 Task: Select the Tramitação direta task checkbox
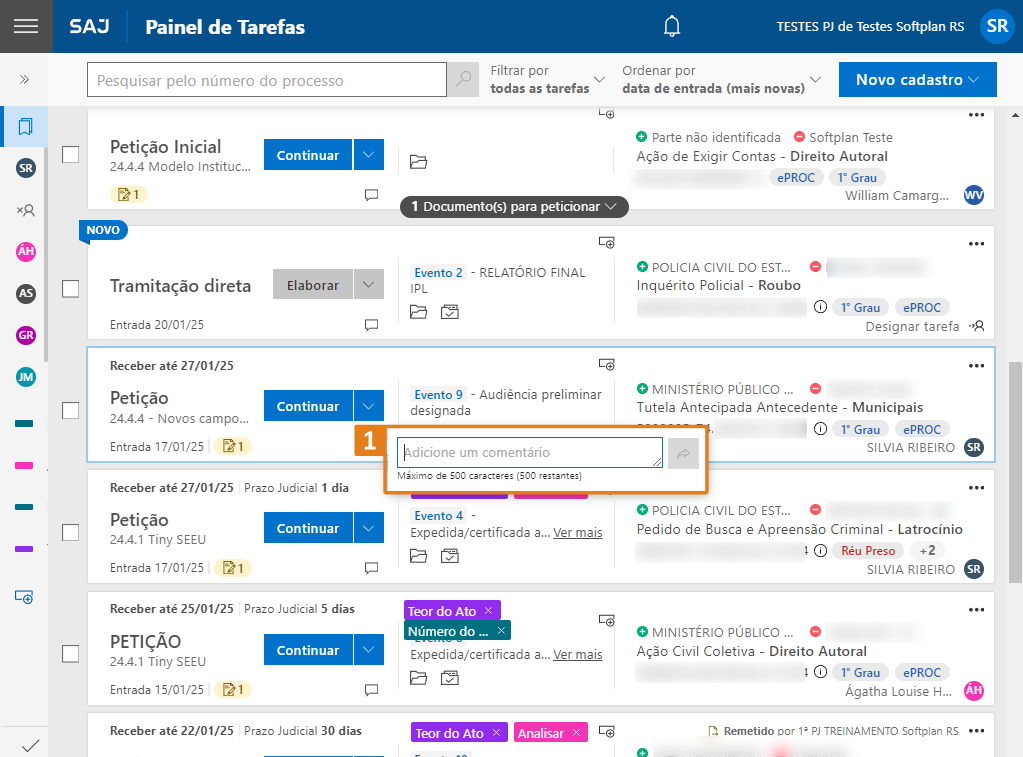70,290
